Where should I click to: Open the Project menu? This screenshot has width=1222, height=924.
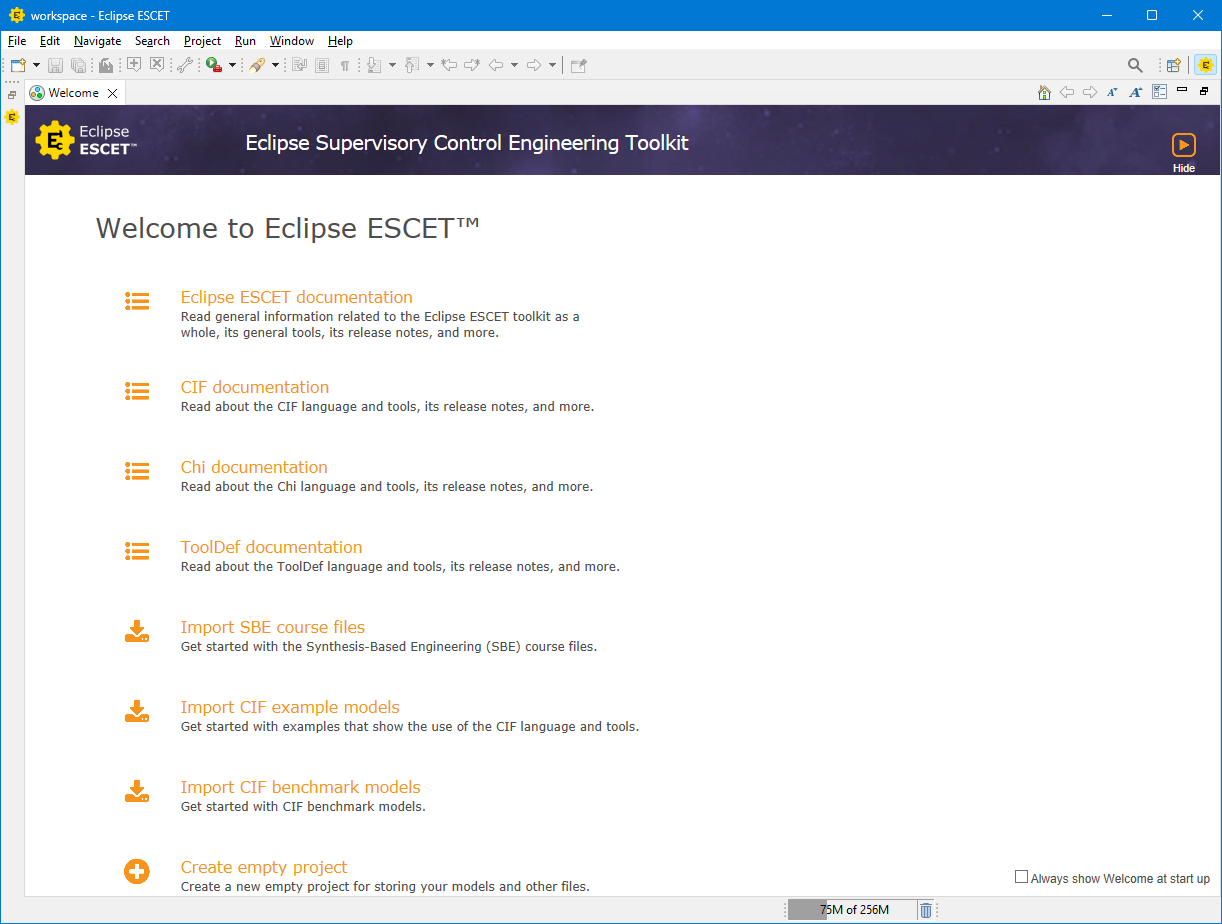pyautogui.click(x=202, y=41)
